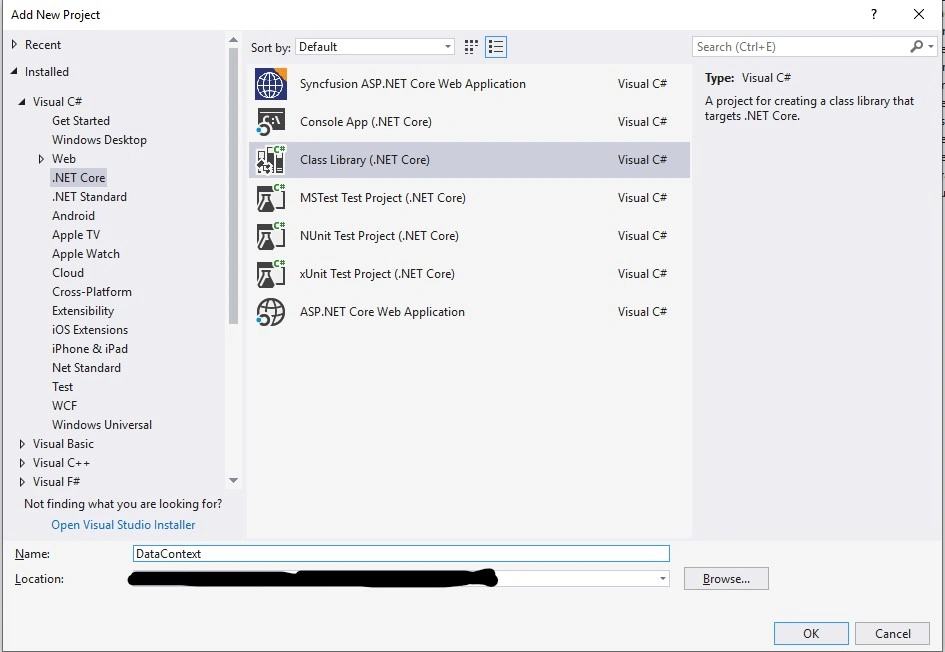Click the Name field containing DataContext
This screenshot has height=652, width=945.
click(x=401, y=554)
